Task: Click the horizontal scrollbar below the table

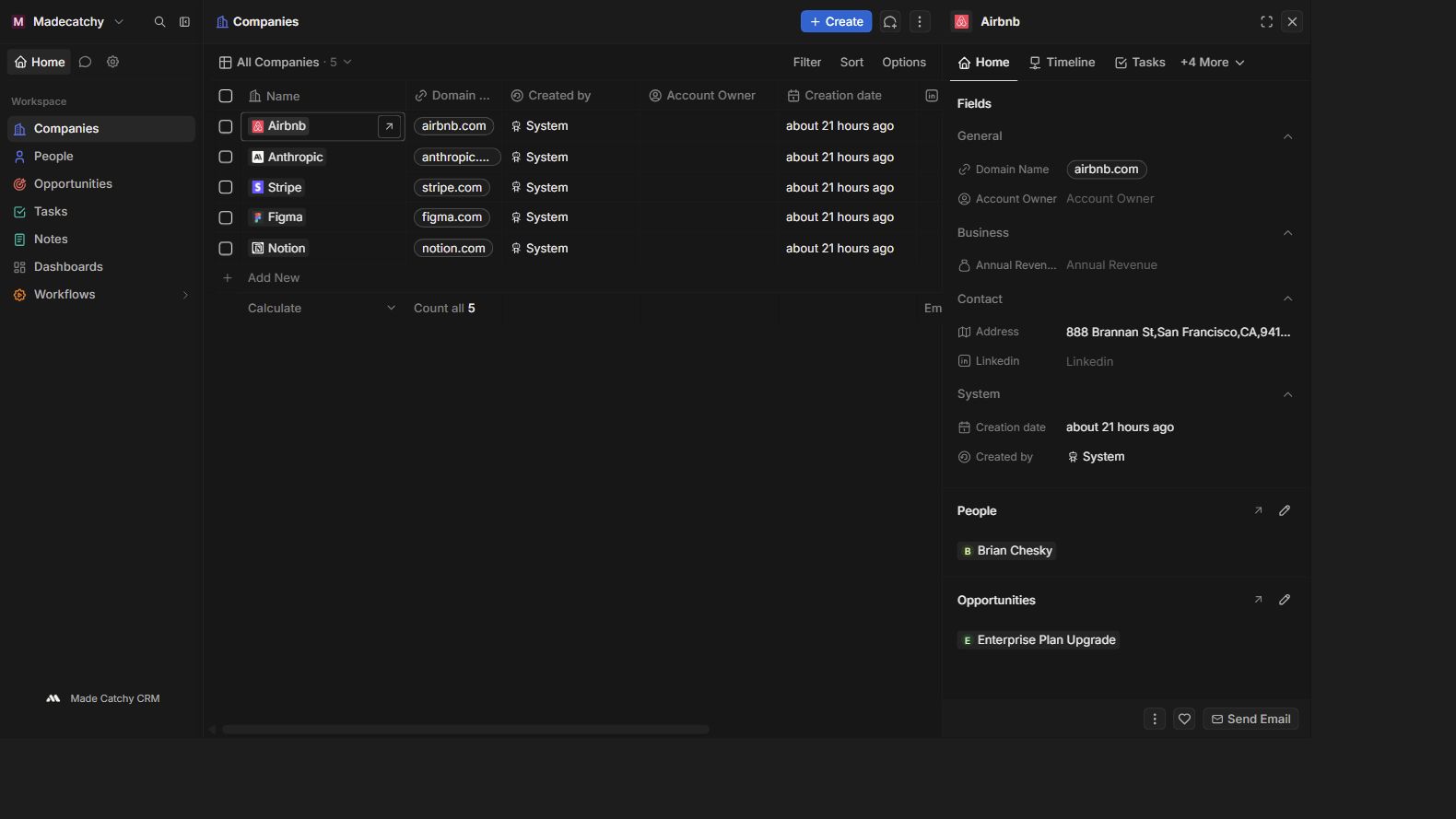Action: point(465,730)
